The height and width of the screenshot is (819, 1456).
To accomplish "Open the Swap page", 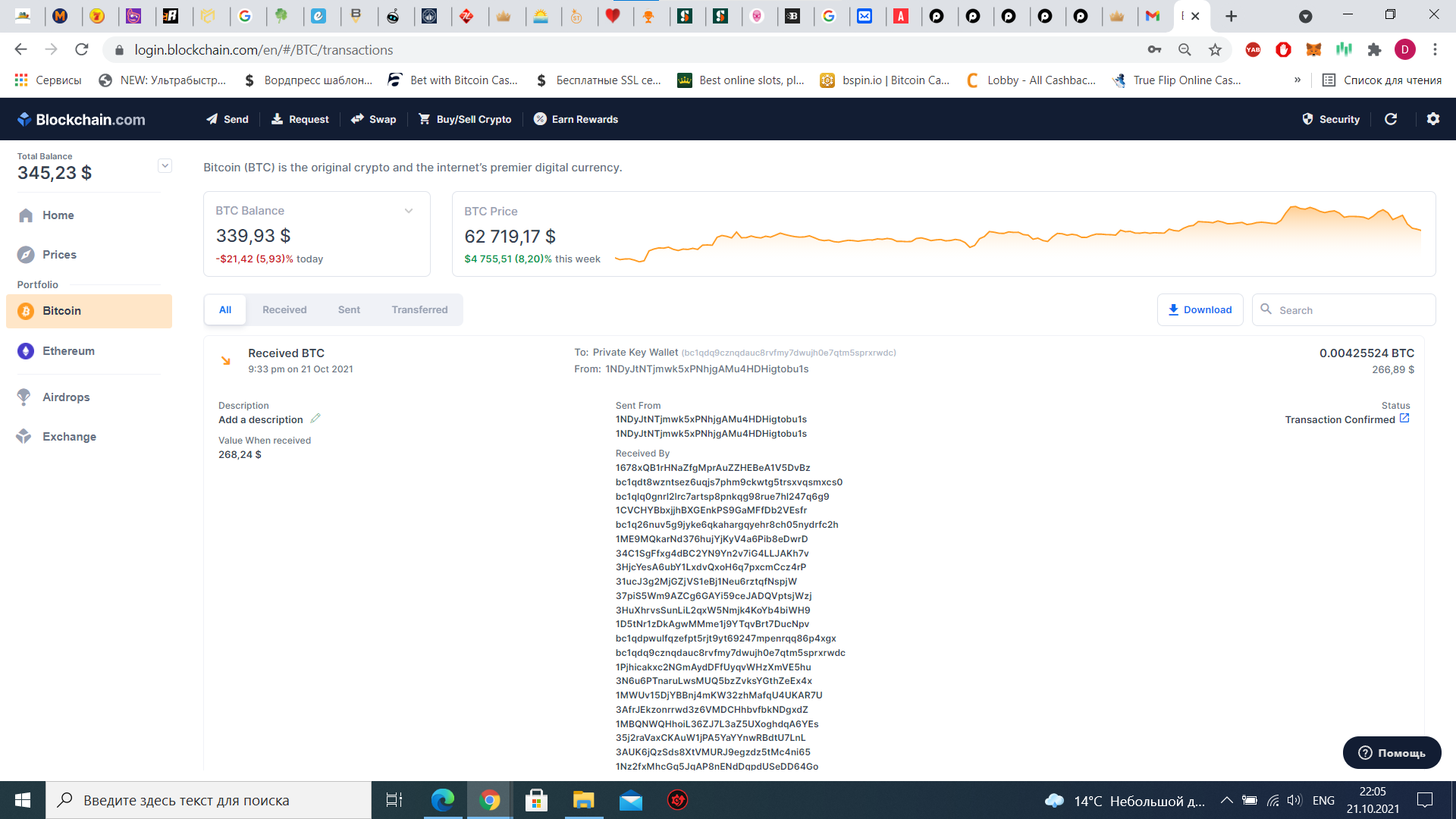I will 374,119.
